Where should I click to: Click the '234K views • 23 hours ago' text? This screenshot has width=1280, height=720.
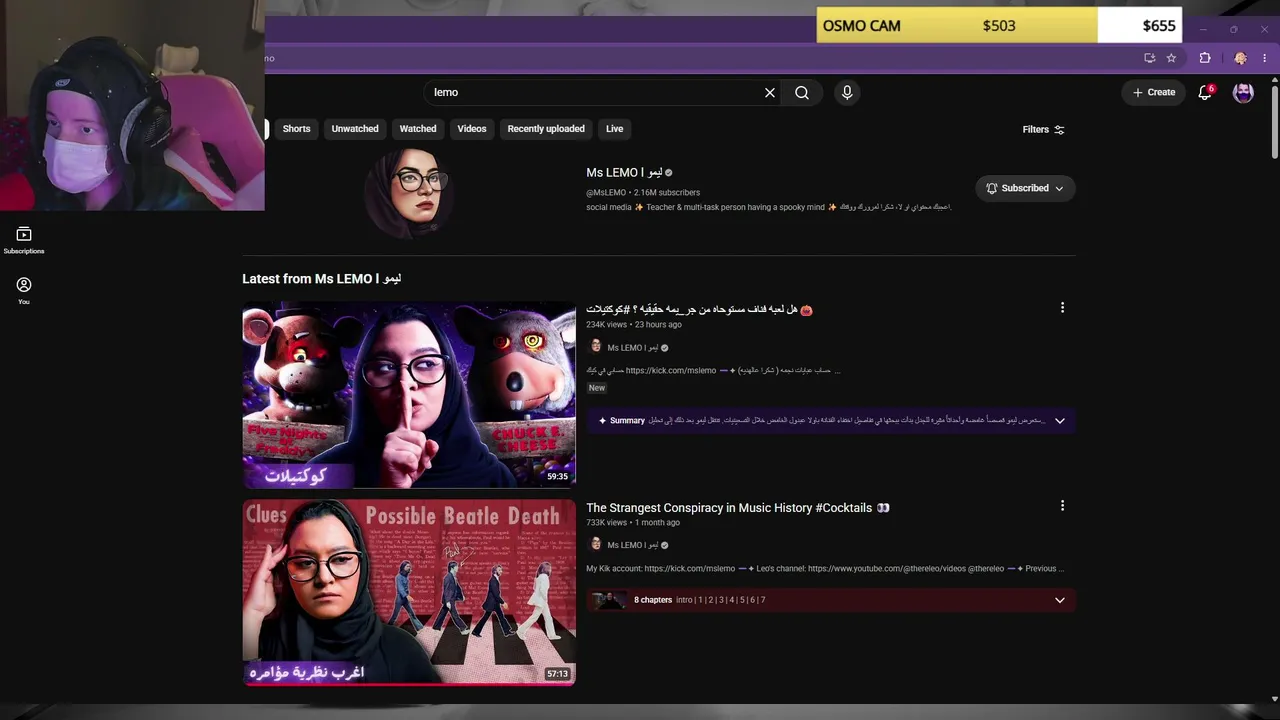pyautogui.click(x=634, y=325)
